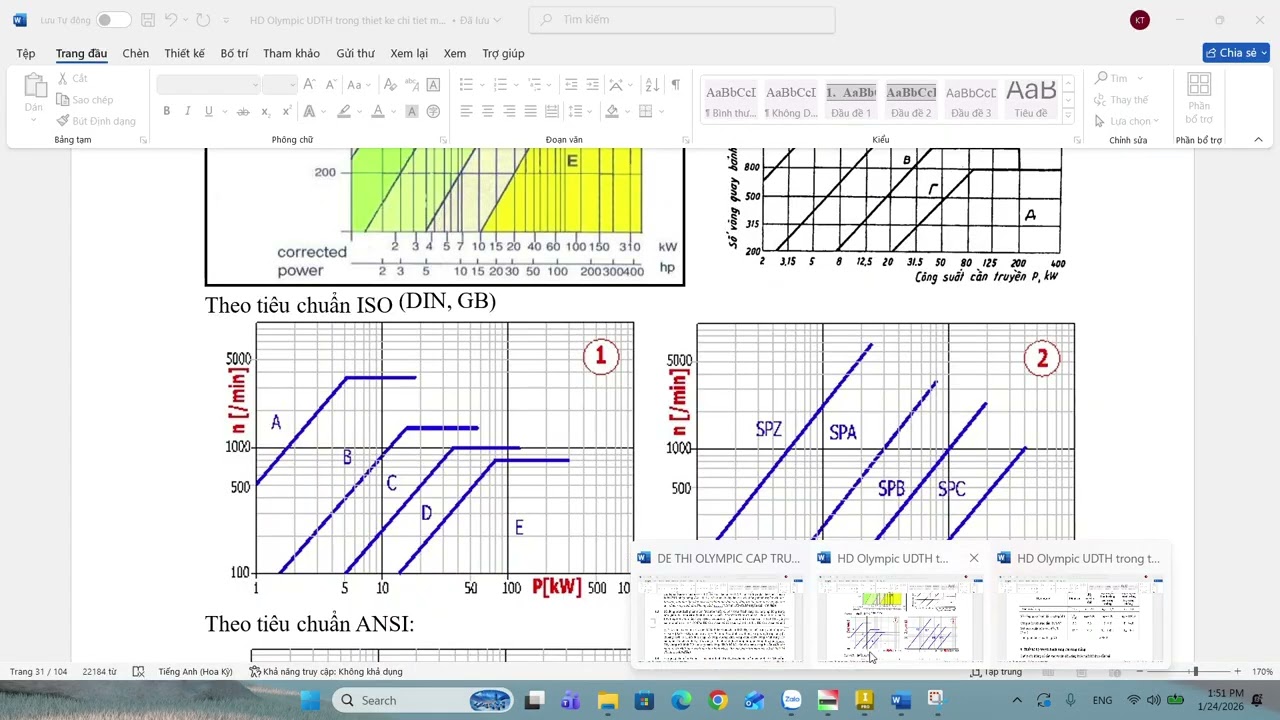This screenshot has width=1280, height=720.
Task: Apply superscript formatting
Action: point(289,111)
